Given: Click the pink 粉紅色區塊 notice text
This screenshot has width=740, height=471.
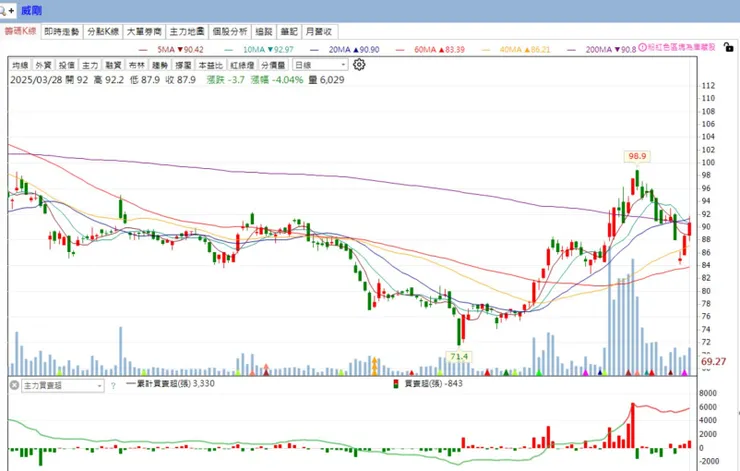Looking at the screenshot, I should point(681,47).
